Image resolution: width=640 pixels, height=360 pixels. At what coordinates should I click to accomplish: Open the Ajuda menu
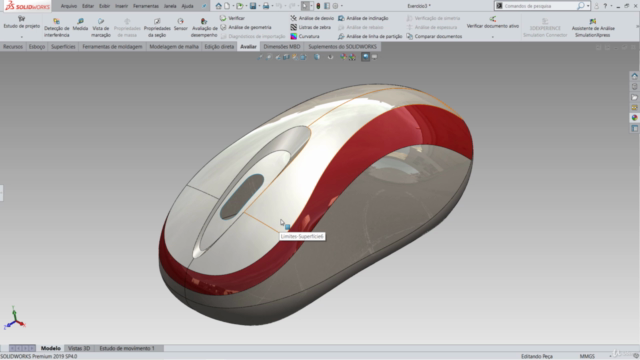[187, 6]
